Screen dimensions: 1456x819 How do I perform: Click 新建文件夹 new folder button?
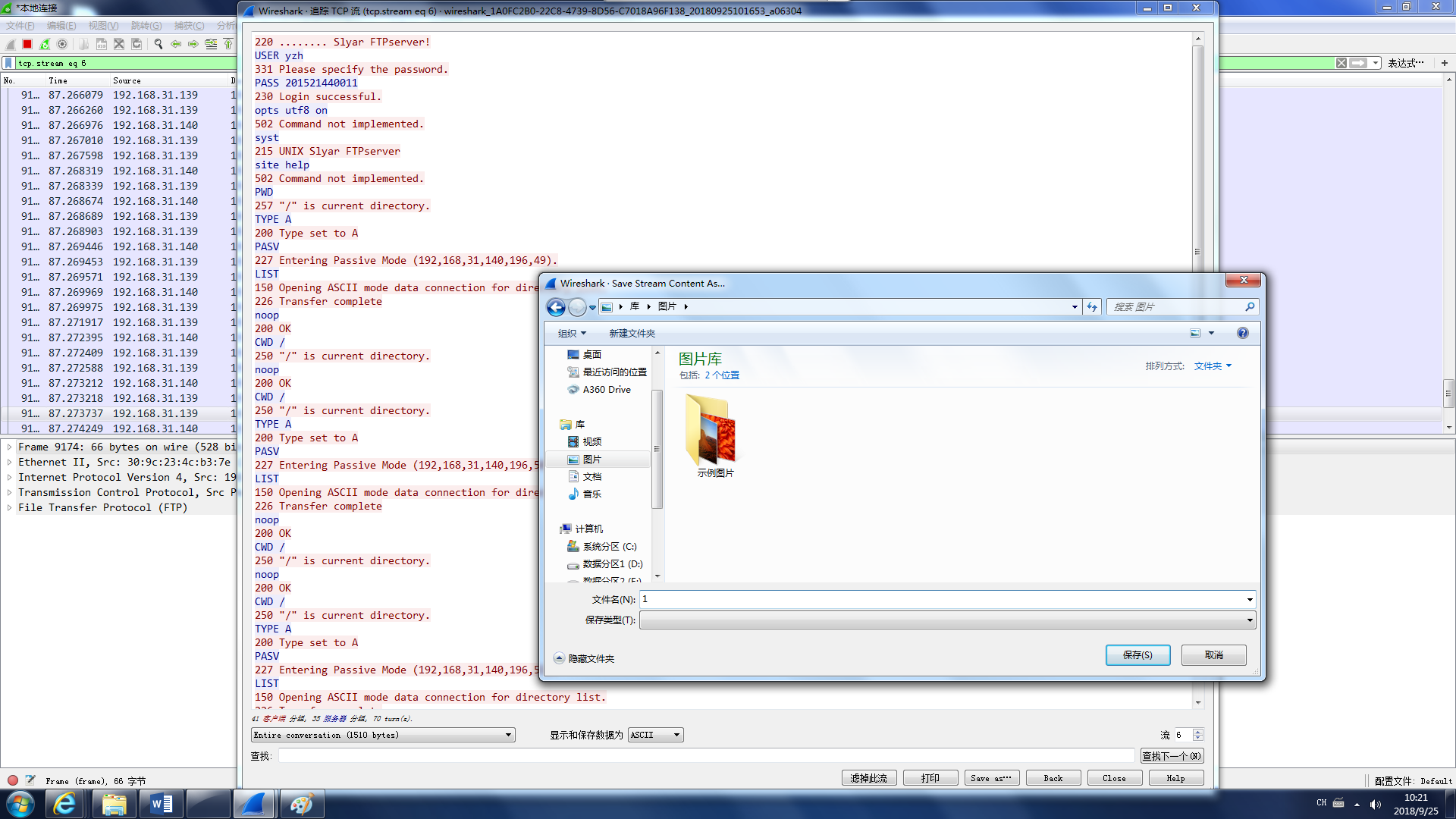pos(632,334)
